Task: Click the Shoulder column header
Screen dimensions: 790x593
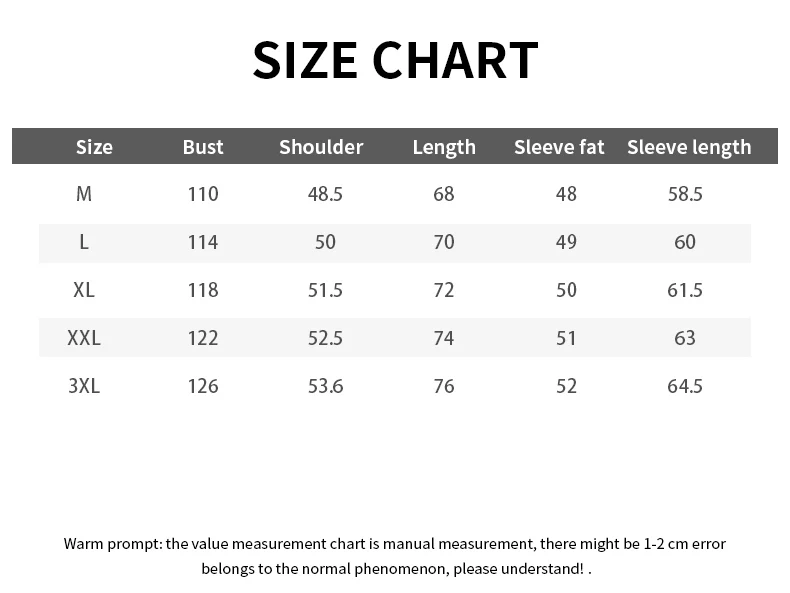Action: point(321,147)
